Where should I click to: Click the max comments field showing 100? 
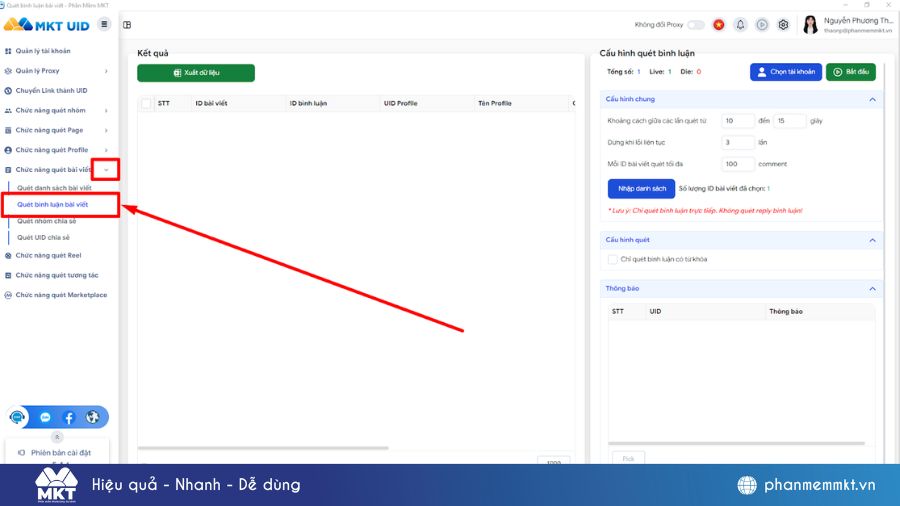click(x=738, y=164)
